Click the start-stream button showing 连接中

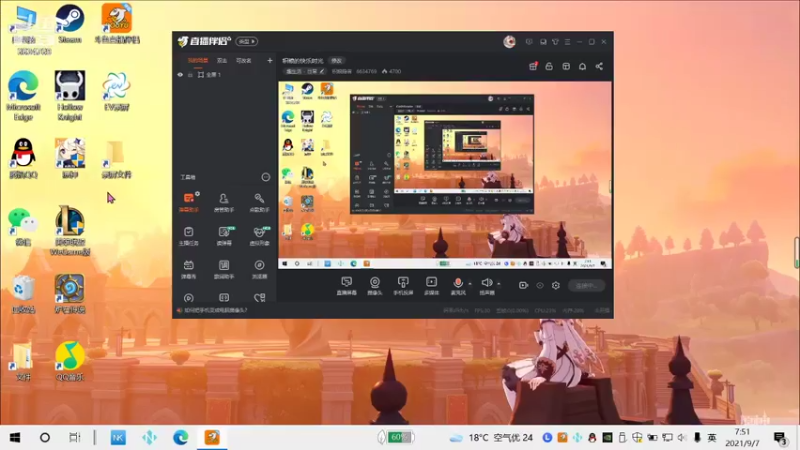(587, 286)
